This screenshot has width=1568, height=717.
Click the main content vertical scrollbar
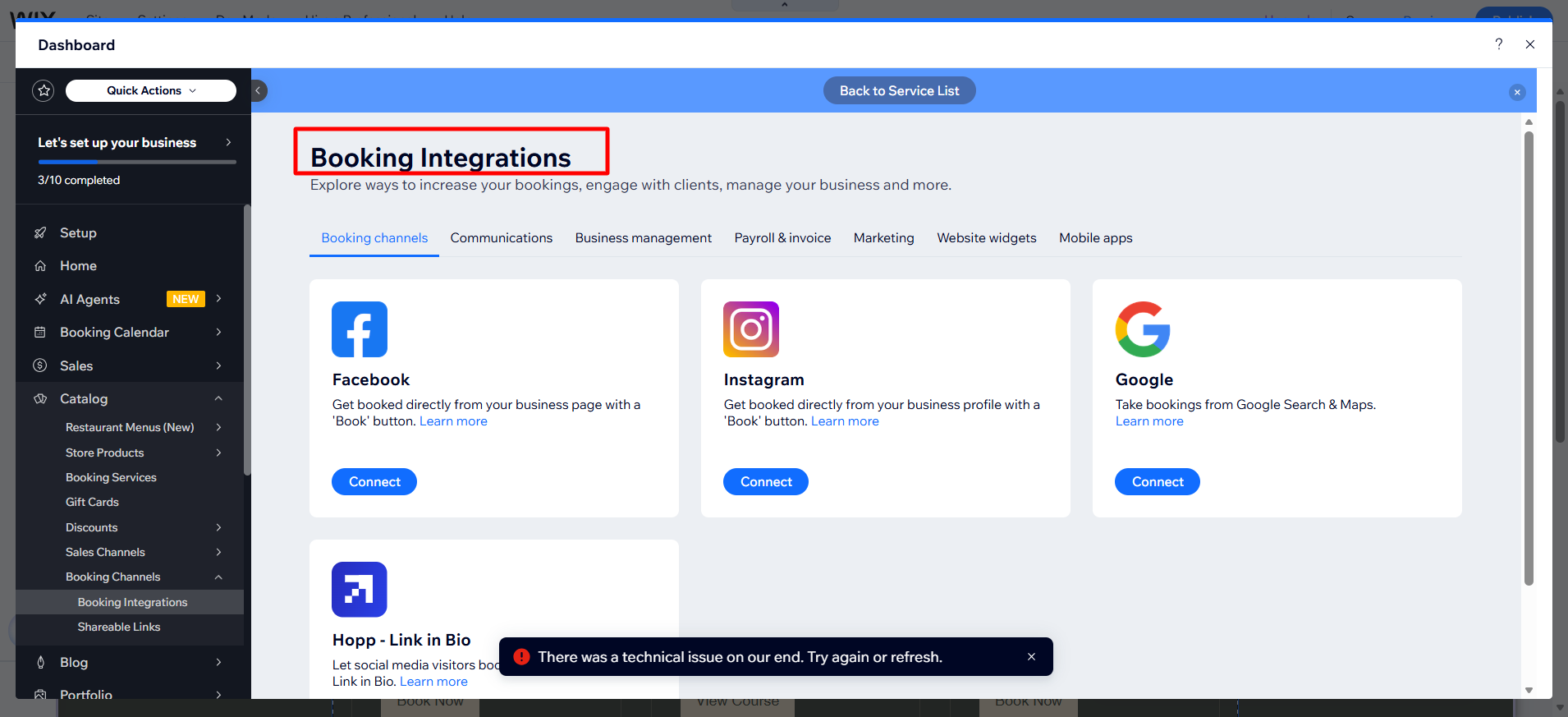point(1529,358)
